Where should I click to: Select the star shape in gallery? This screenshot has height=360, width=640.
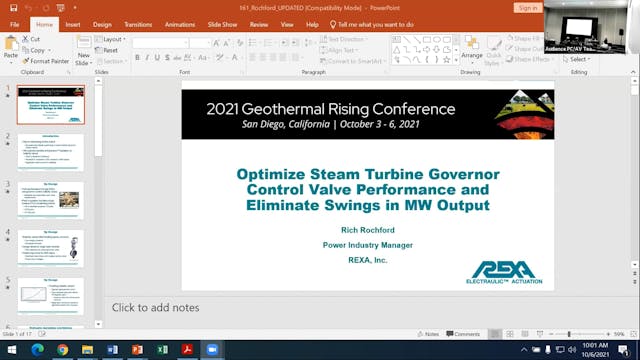click(447, 60)
